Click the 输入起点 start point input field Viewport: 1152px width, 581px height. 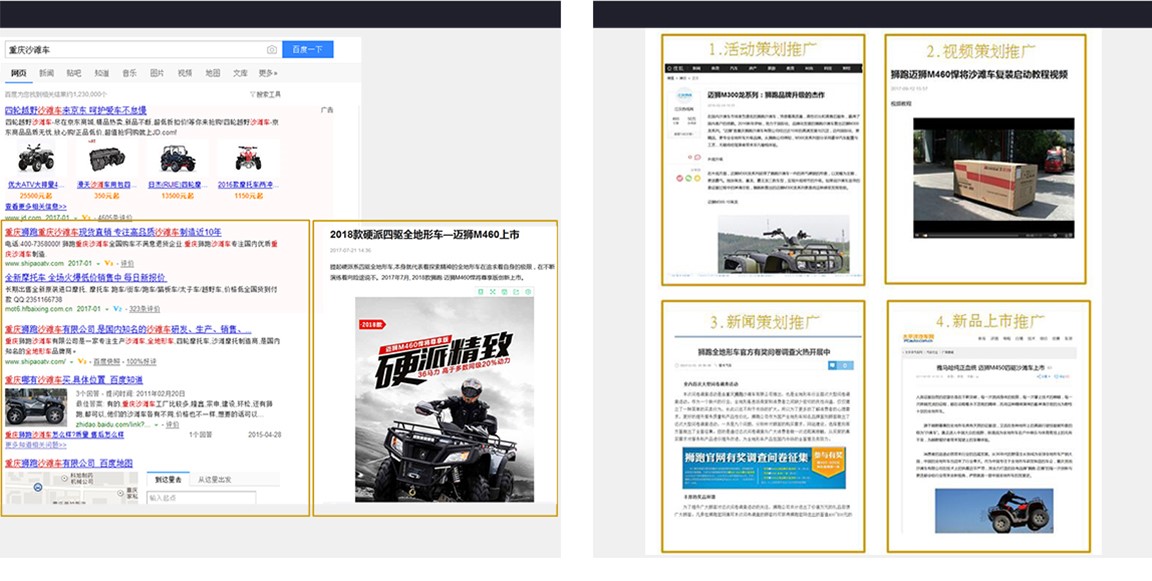coord(200,497)
